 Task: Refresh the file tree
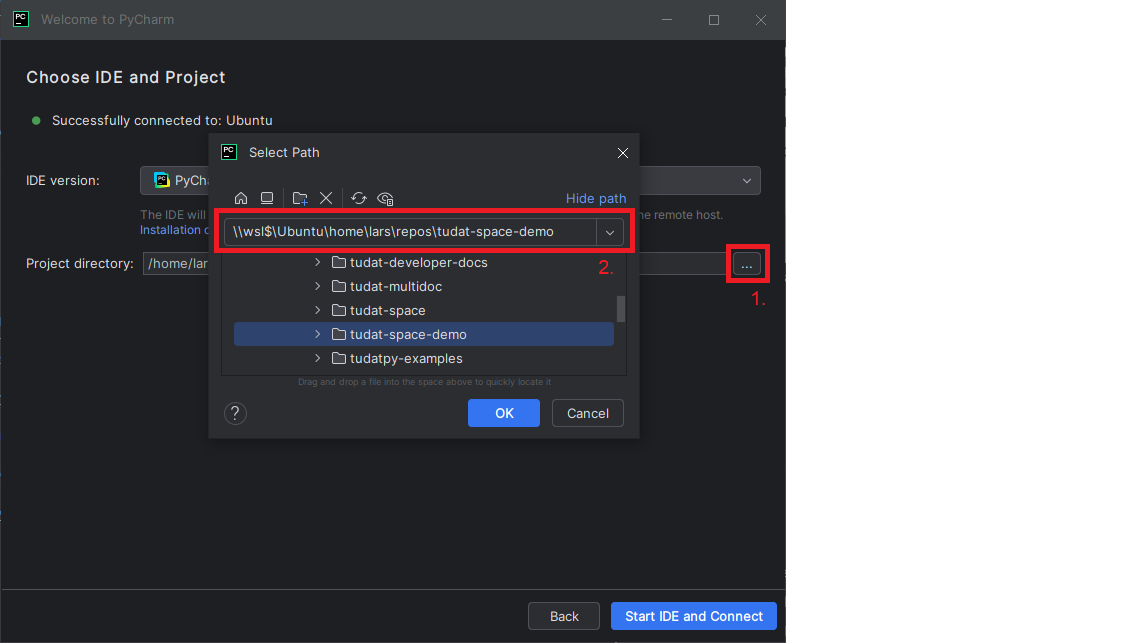tap(359, 198)
